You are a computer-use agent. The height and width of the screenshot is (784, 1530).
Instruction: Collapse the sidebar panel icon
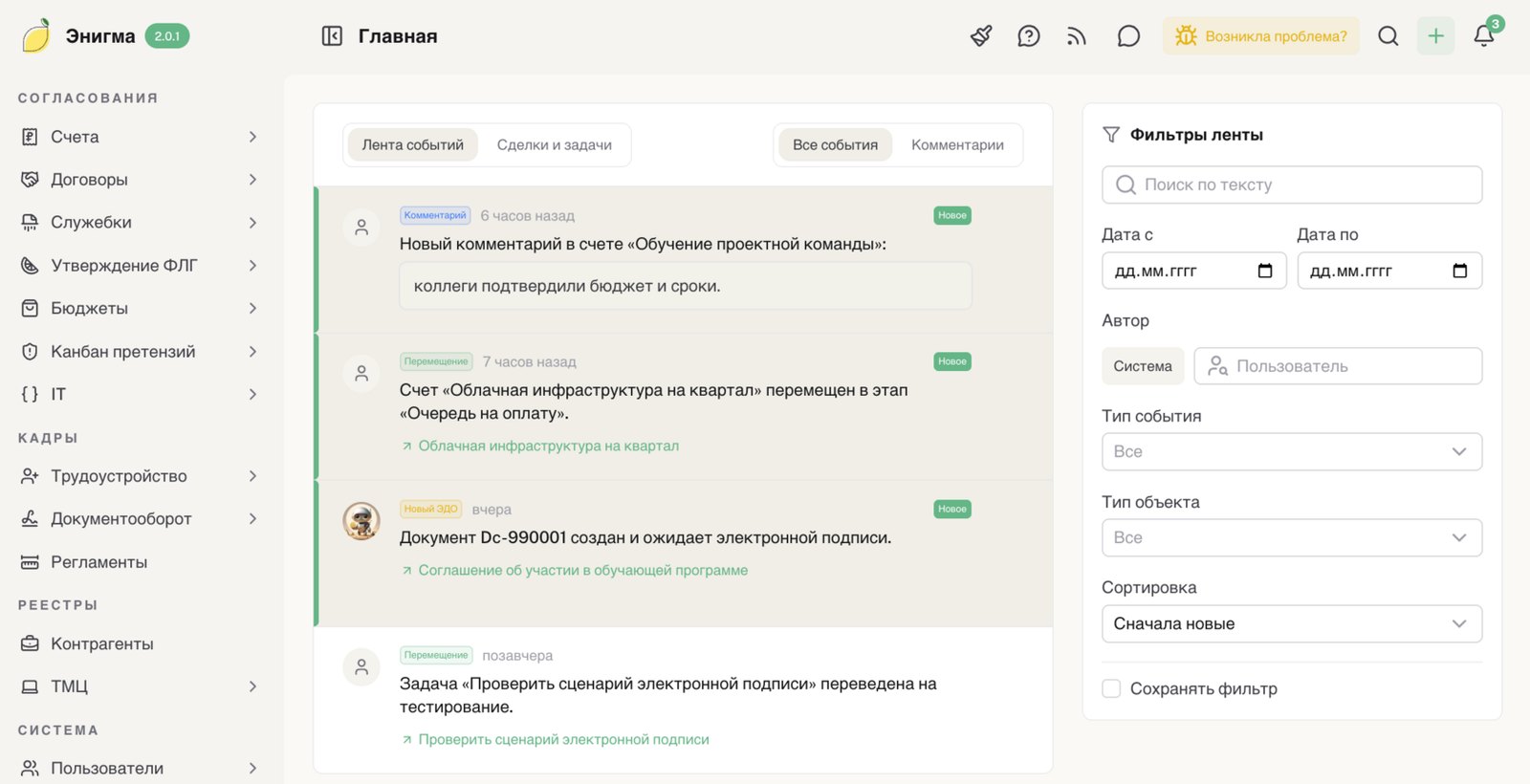332,36
